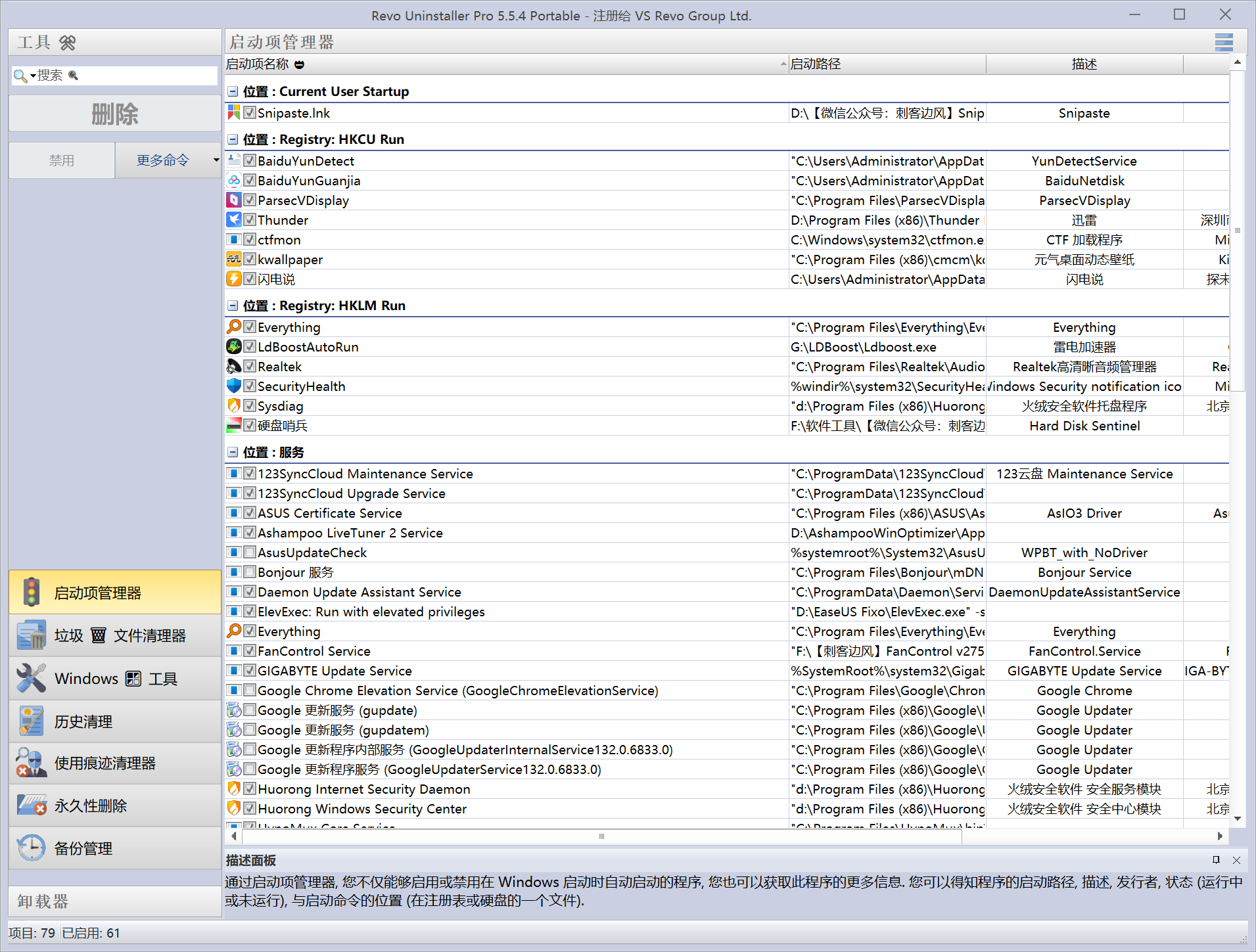Image resolution: width=1256 pixels, height=952 pixels.
Task: Expand the 卸载器 section
Action: click(115, 901)
